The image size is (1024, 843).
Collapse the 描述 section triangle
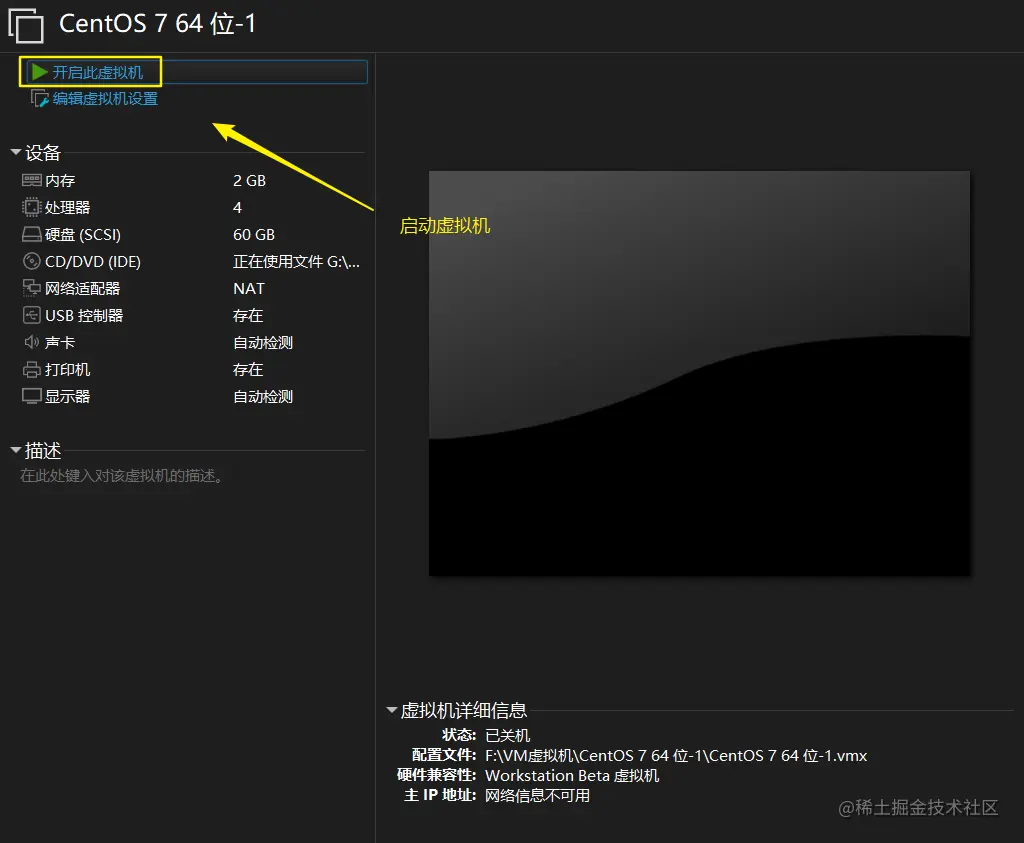point(16,450)
